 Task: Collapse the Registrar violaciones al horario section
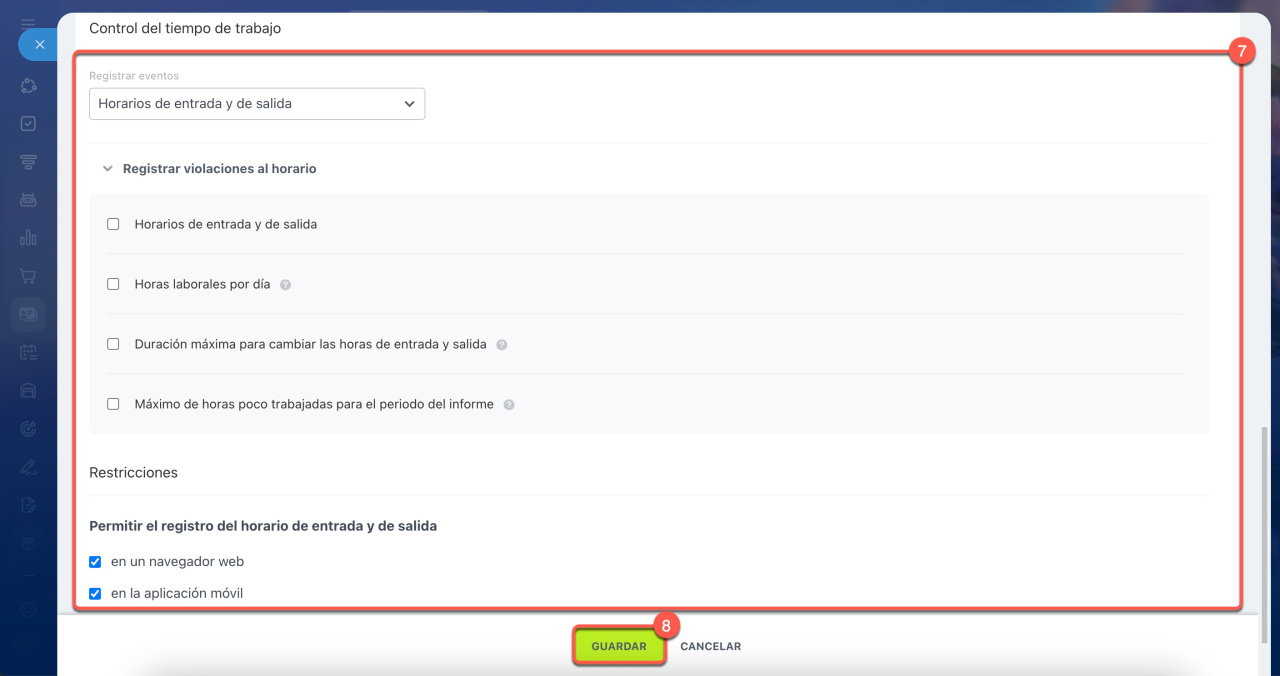coord(108,170)
